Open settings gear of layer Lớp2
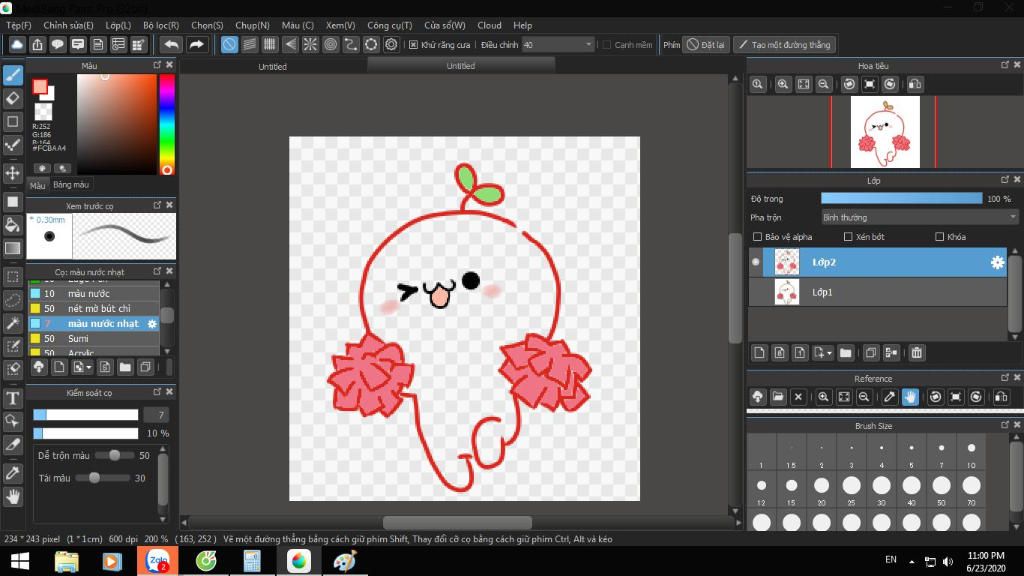 (x=997, y=263)
